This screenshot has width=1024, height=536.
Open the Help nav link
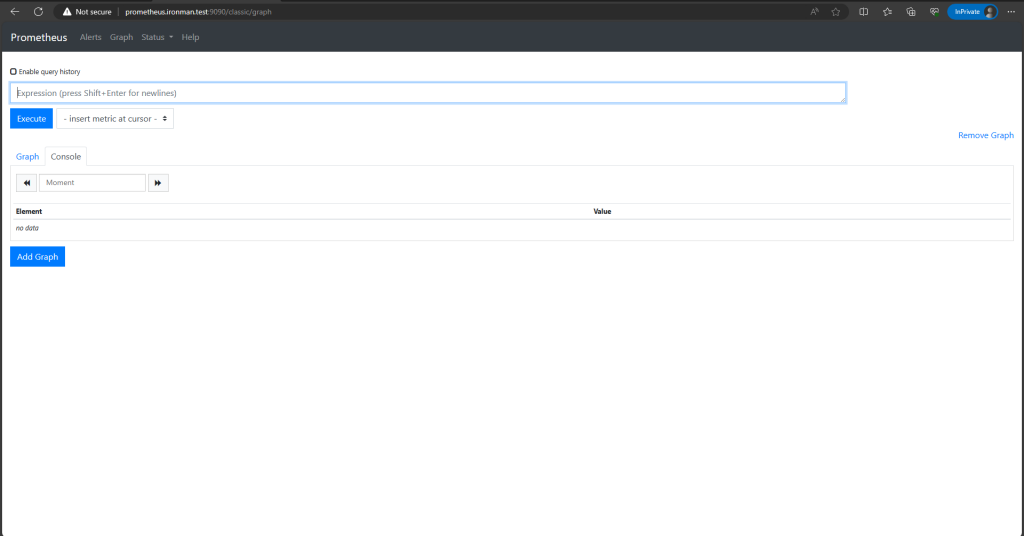(190, 37)
